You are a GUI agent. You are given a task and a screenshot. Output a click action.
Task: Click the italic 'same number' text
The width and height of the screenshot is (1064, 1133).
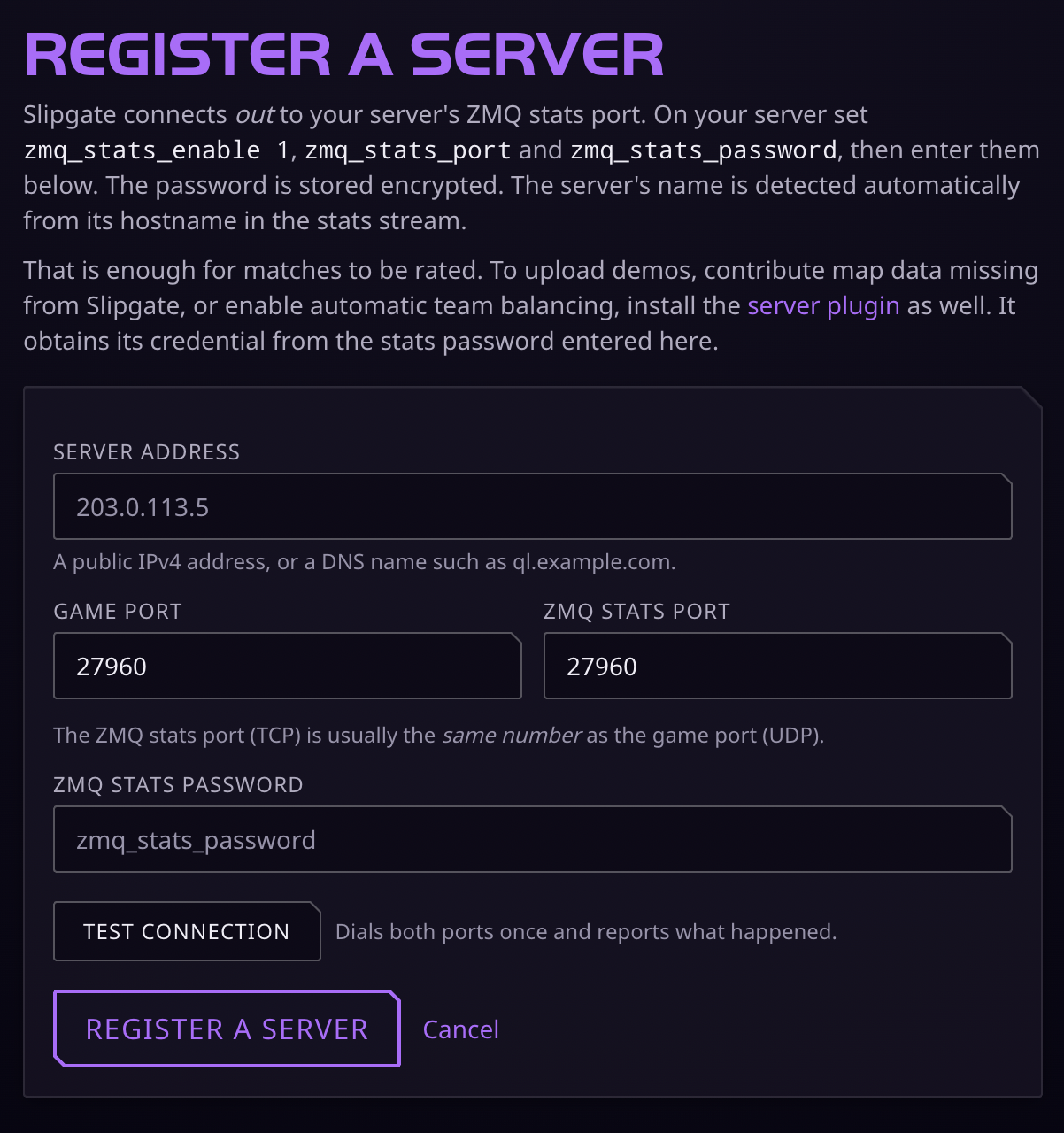512,736
